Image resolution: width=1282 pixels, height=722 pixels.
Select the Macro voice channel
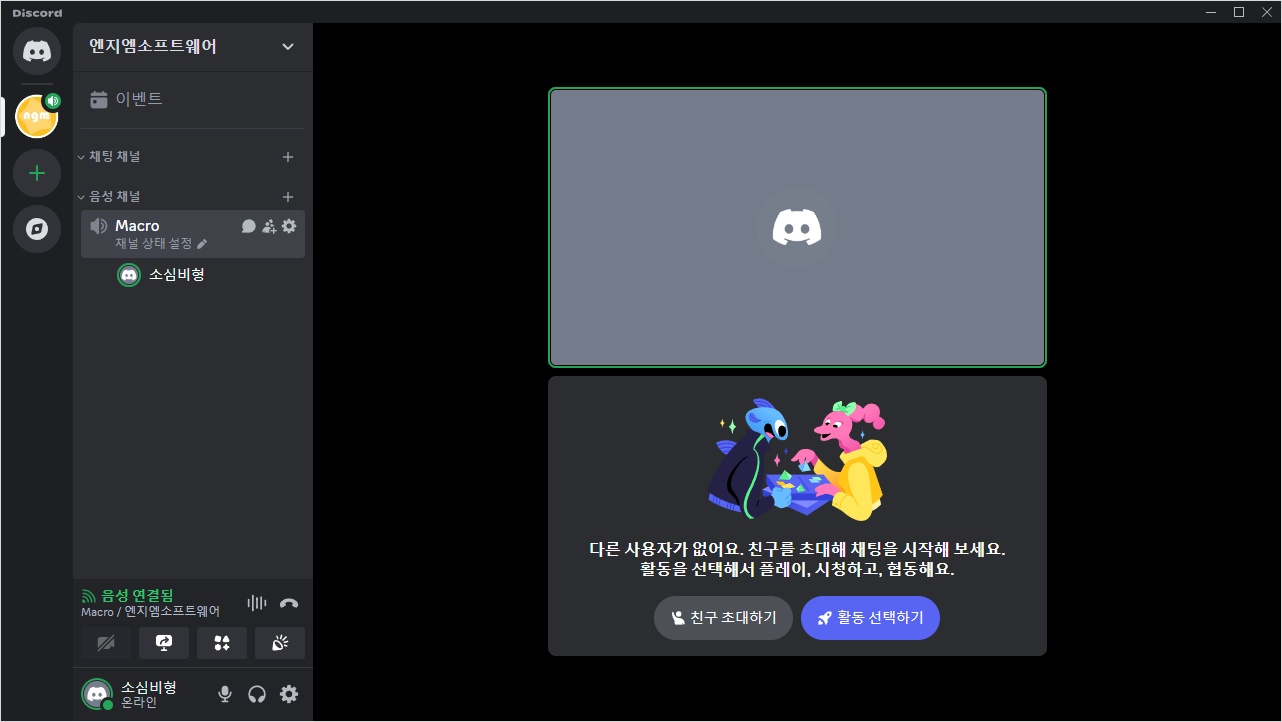coord(193,234)
